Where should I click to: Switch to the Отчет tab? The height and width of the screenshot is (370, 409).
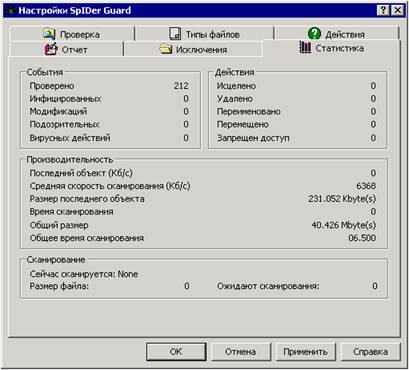pos(67,50)
